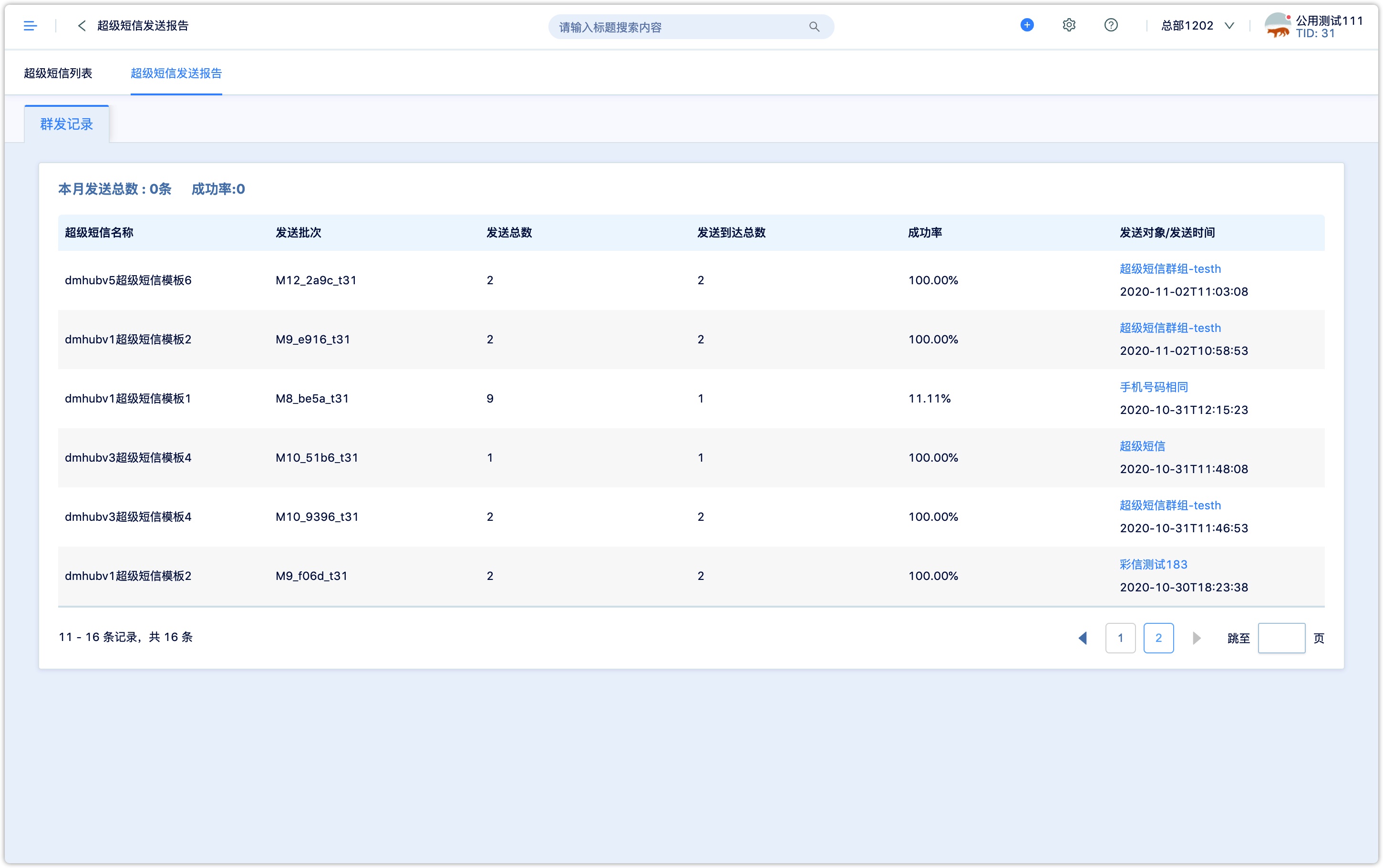Click the 跳至 page number input
Screen dimensions: 1383x868
coord(1281,638)
